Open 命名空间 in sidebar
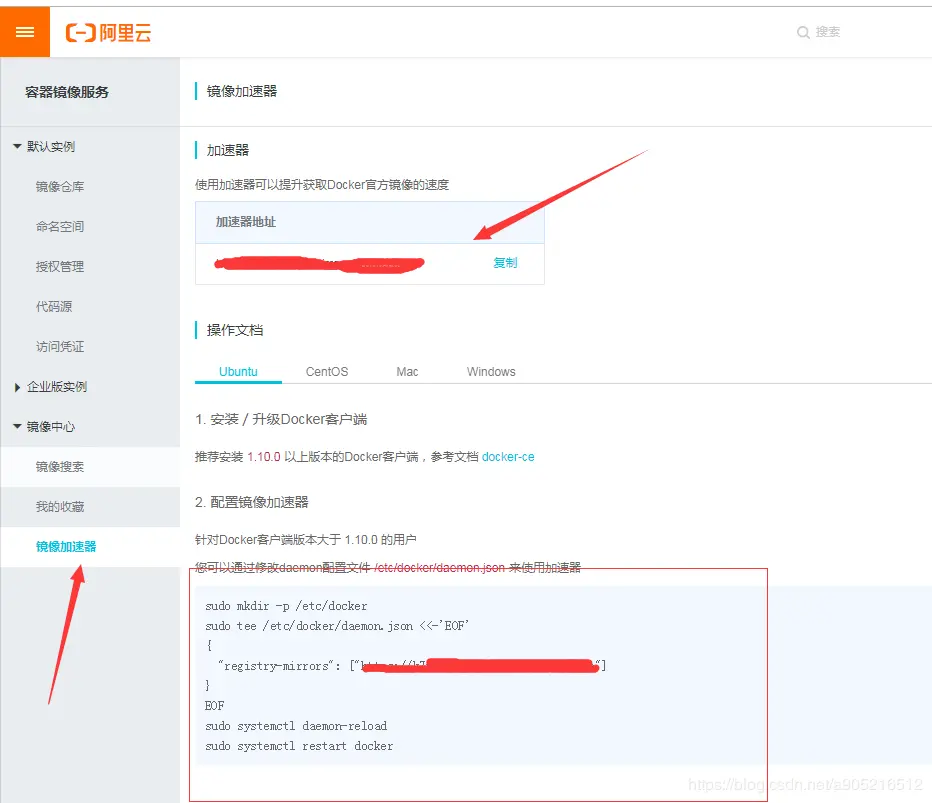Viewport: 932px width, 803px height. click(59, 226)
